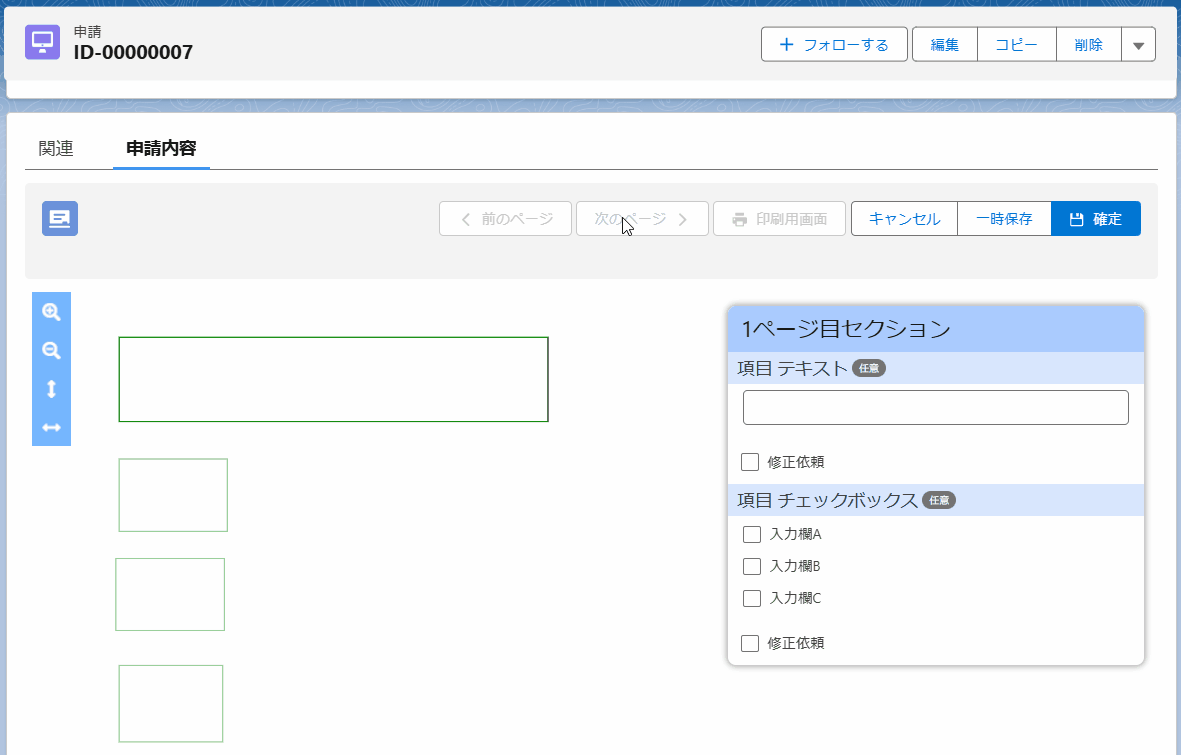The width and height of the screenshot is (1181, 755).
Task: Check the 入力欄C checkbox
Action: pyautogui.click(x=752, y=598)
